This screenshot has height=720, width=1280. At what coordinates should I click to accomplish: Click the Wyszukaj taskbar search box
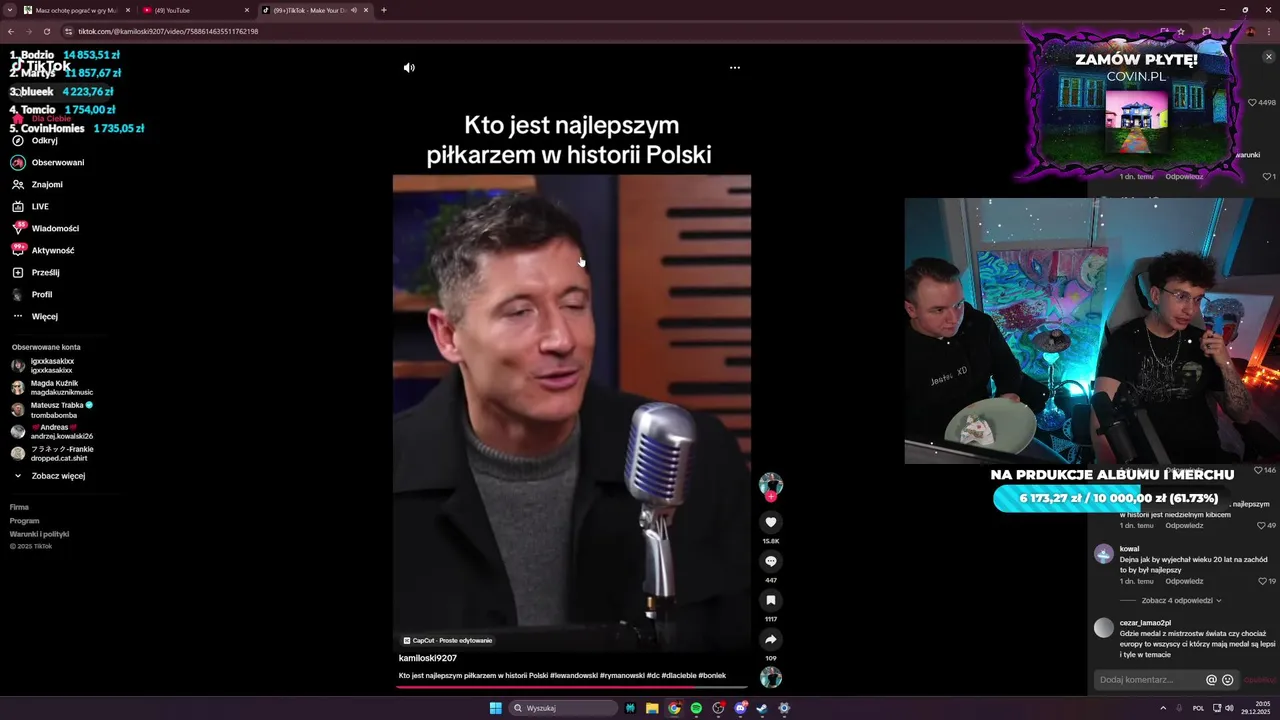pos(563,708)
